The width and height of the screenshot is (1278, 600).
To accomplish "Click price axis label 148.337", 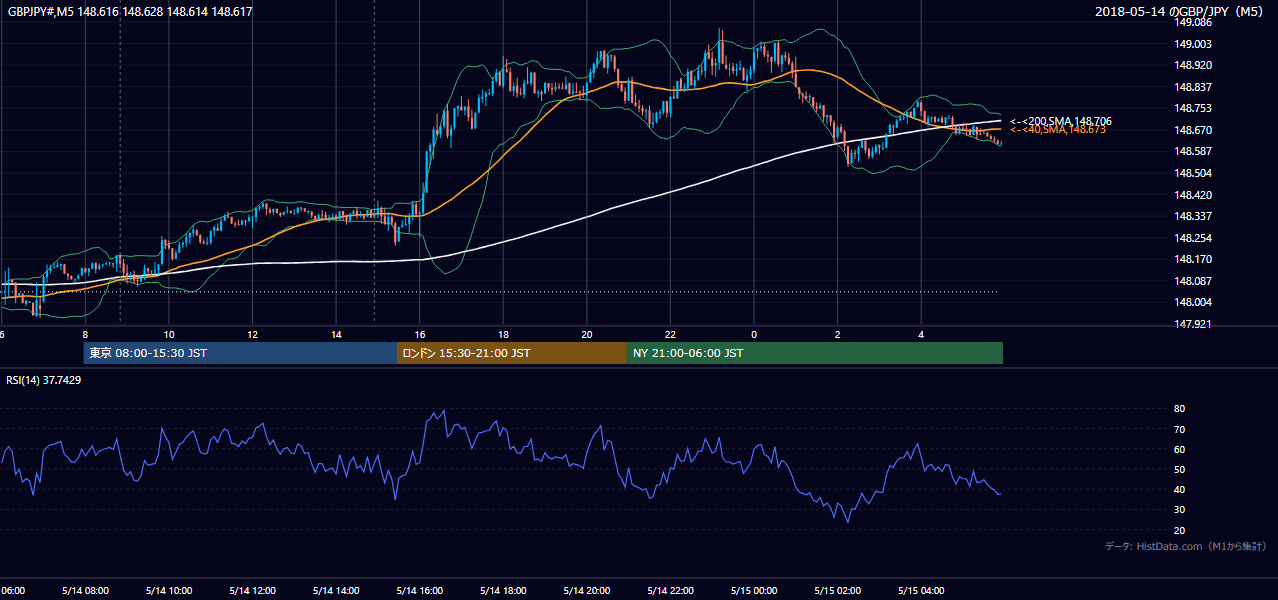I will (1192, 216).
